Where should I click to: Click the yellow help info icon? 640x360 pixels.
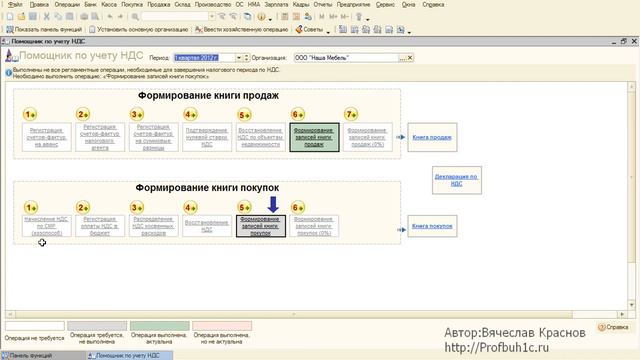point(261,17)
